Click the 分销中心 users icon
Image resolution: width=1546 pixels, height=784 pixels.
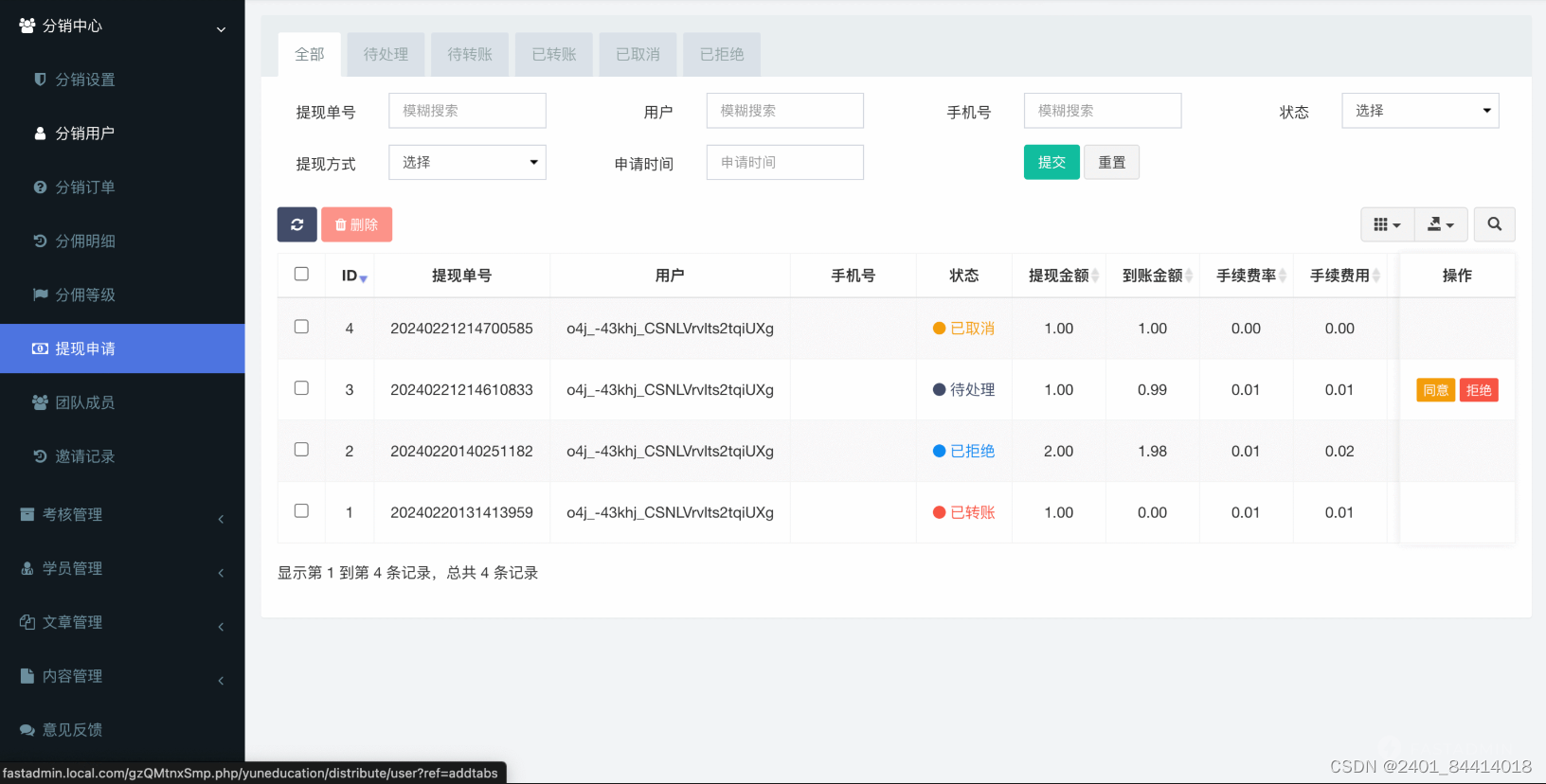(x=27, y=26)
